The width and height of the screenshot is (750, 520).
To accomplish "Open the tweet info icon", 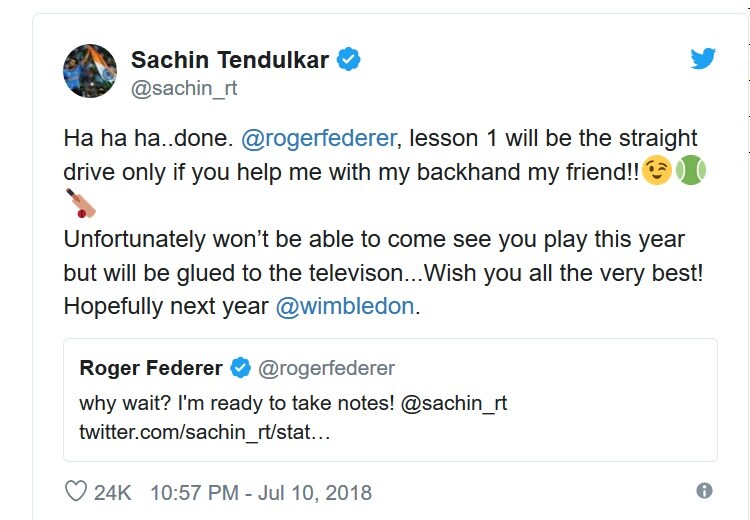I will click(704, 491).
